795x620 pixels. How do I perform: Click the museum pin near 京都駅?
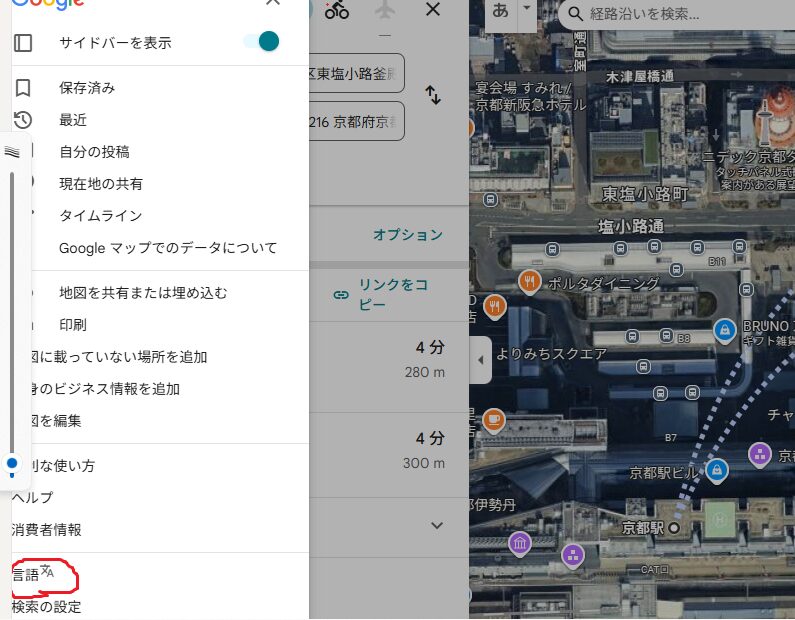(520, 544)
